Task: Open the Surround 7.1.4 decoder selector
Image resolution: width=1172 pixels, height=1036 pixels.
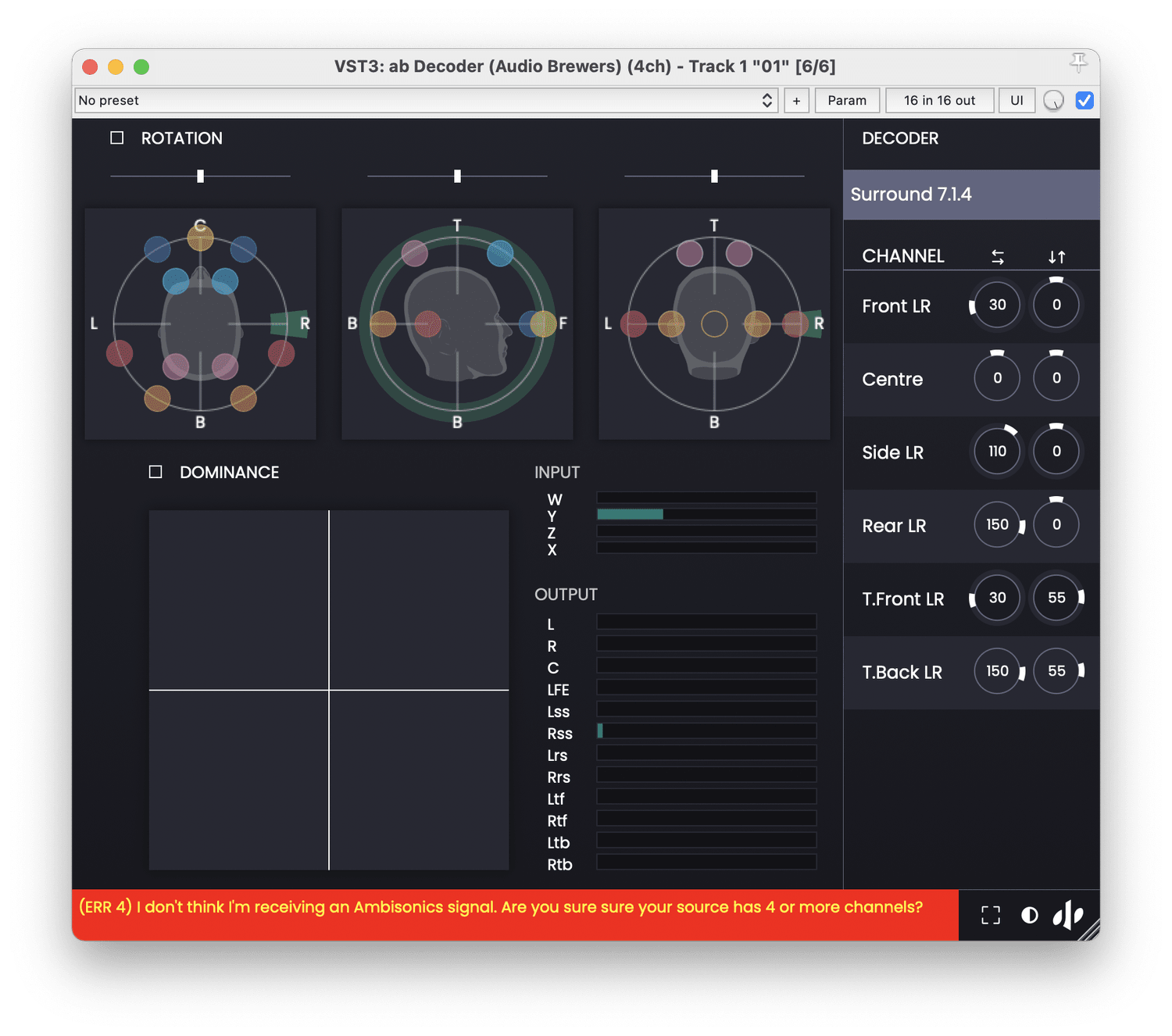Action: [x=971, y=195]
